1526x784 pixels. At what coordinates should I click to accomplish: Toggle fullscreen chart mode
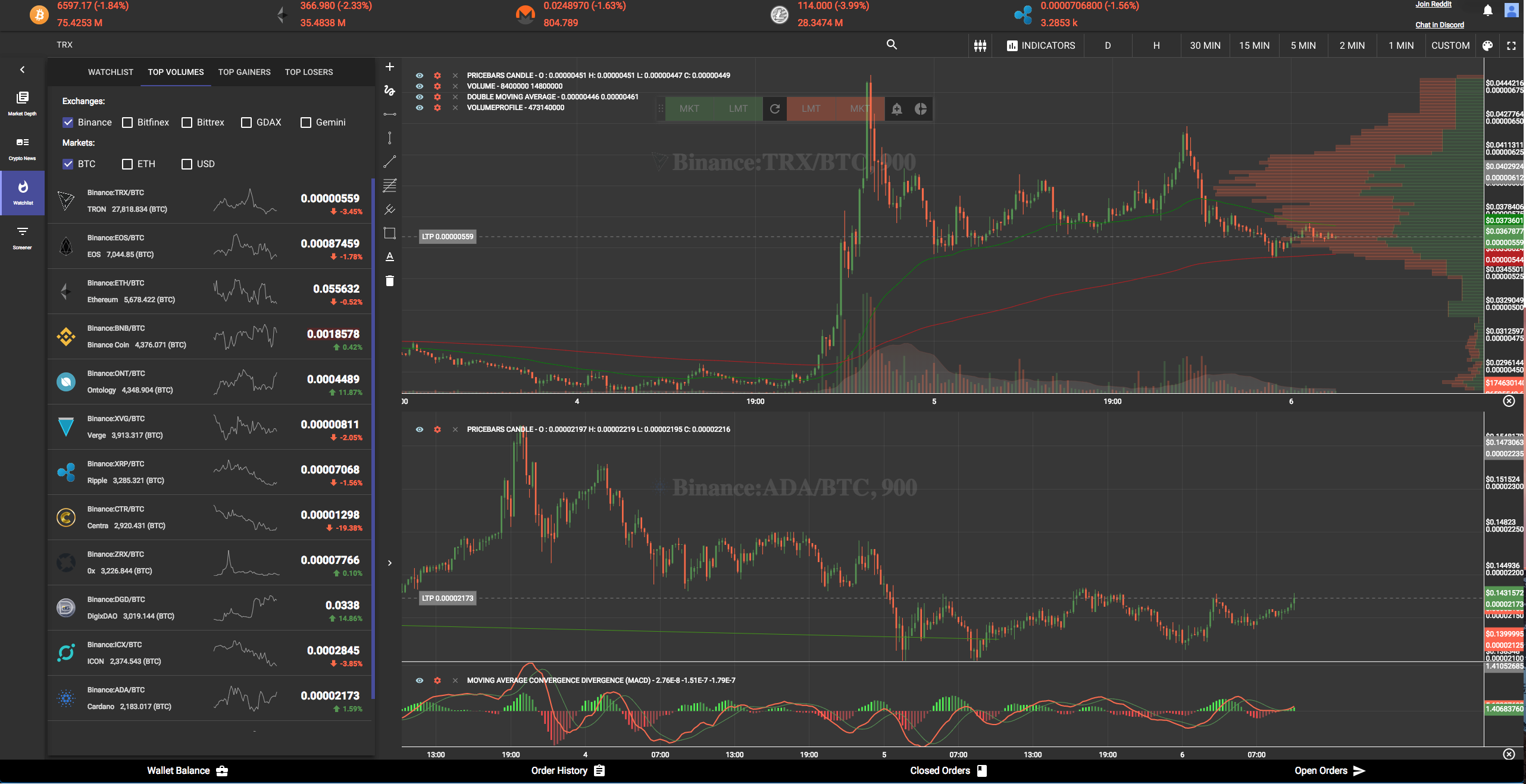coord(1511,45)
